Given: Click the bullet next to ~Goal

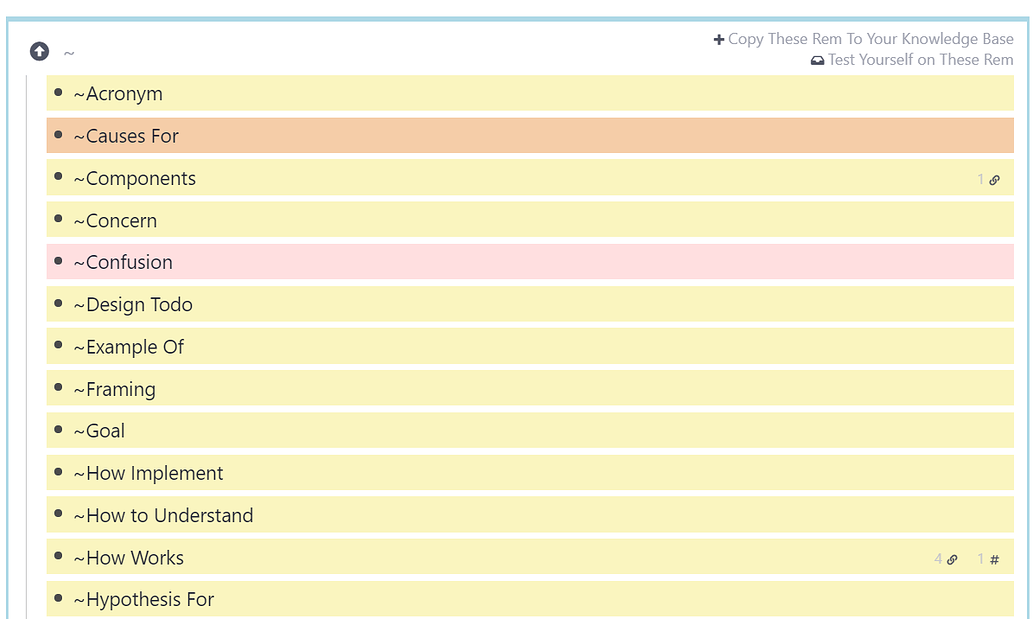Looking at the screenshot, I should point(59,429).
